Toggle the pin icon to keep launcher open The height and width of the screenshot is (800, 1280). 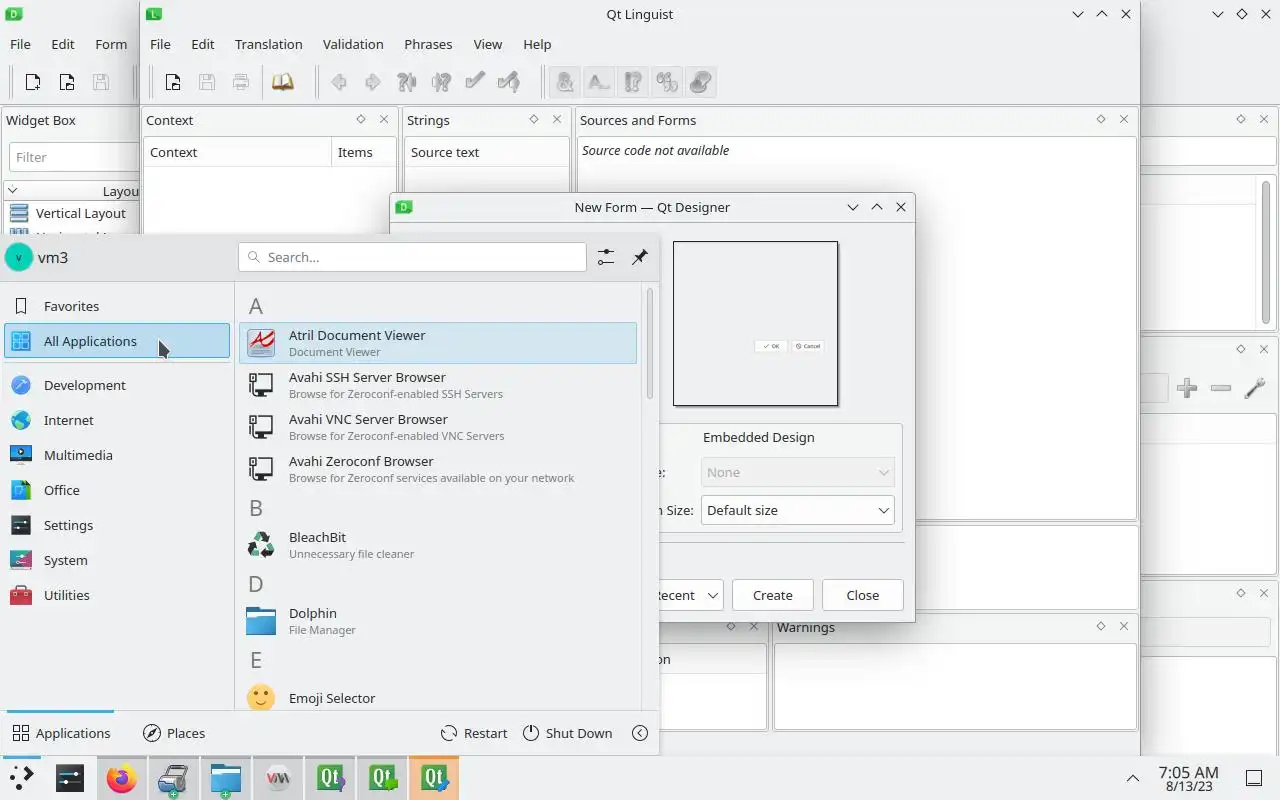click(x=640, y=257)
